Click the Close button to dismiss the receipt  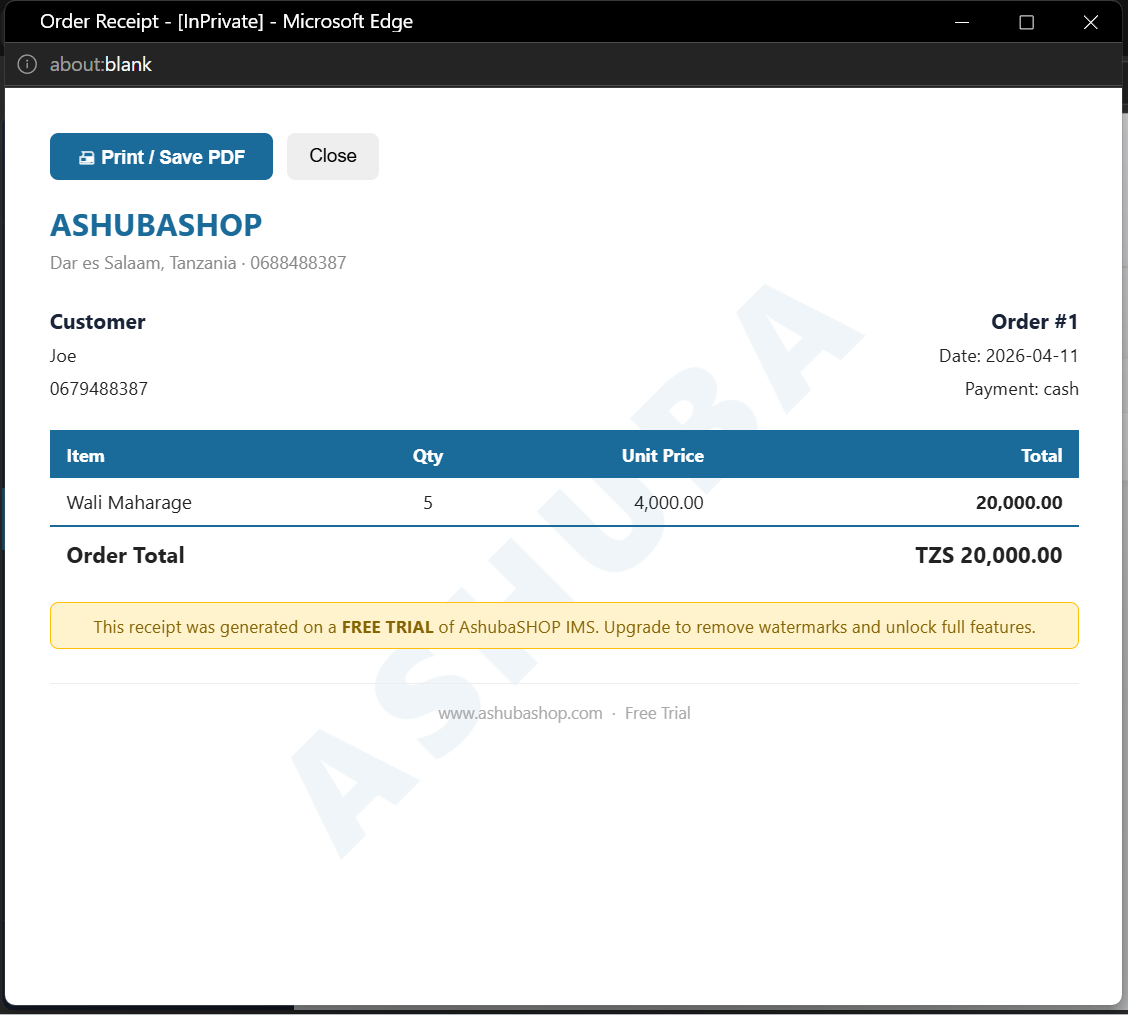click(332, 156)
